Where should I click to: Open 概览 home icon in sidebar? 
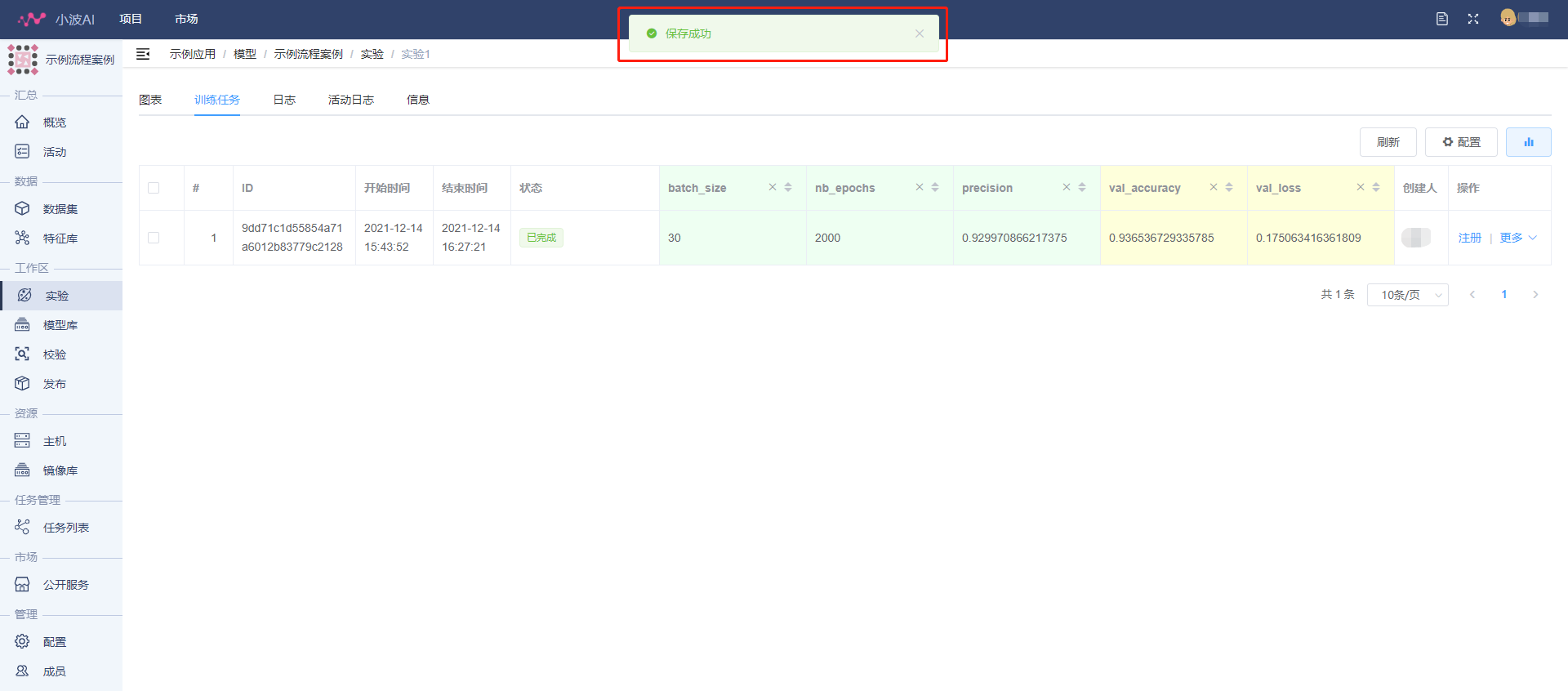pos(22,123)
